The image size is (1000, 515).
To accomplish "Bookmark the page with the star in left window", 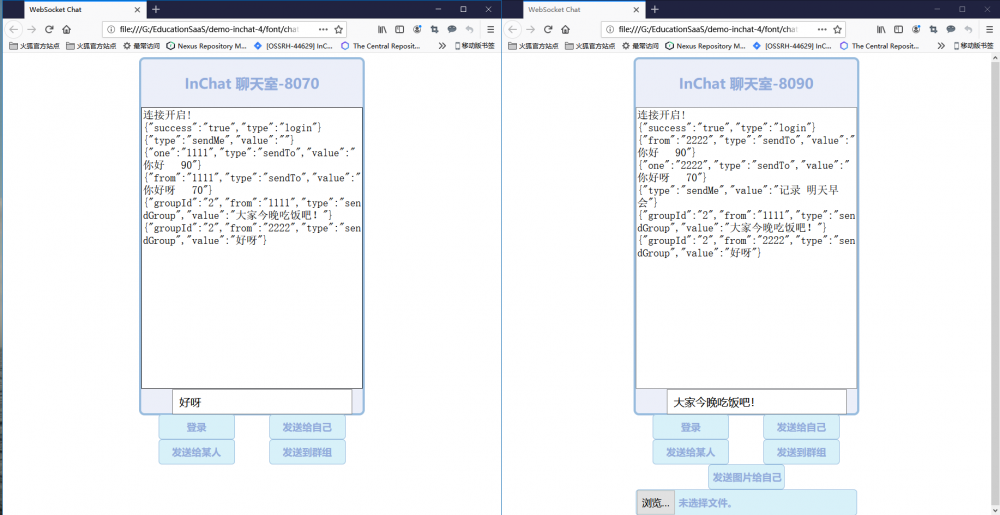I will click(339, 29).
